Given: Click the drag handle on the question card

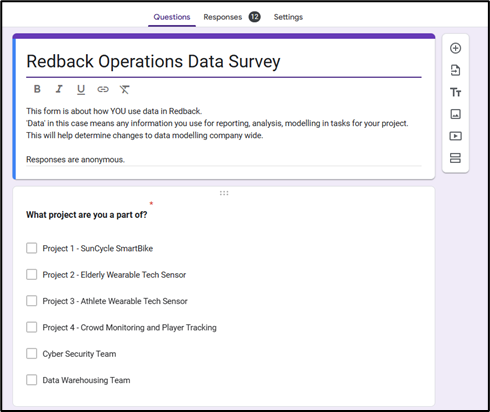Looking at the screenshot, I should click(224, 193).
